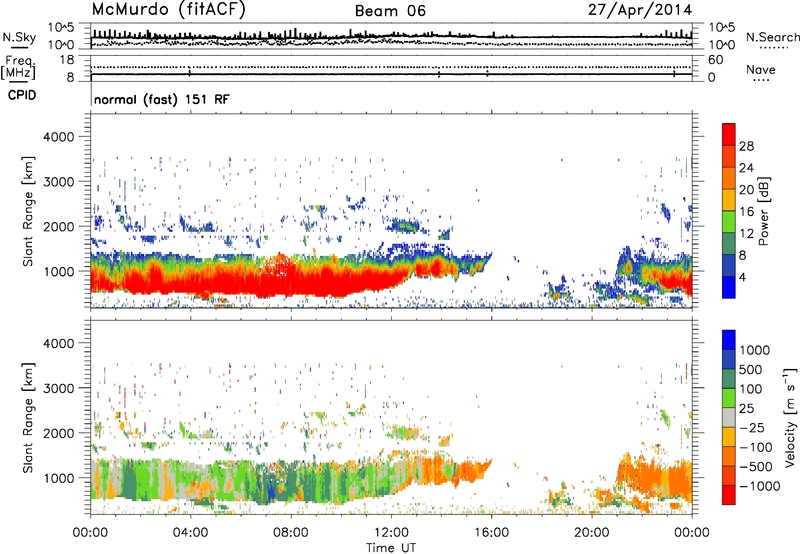The image size is (800, 554).
Task: Select the '2000' tick of the power panel
Action: click(60, 226)
